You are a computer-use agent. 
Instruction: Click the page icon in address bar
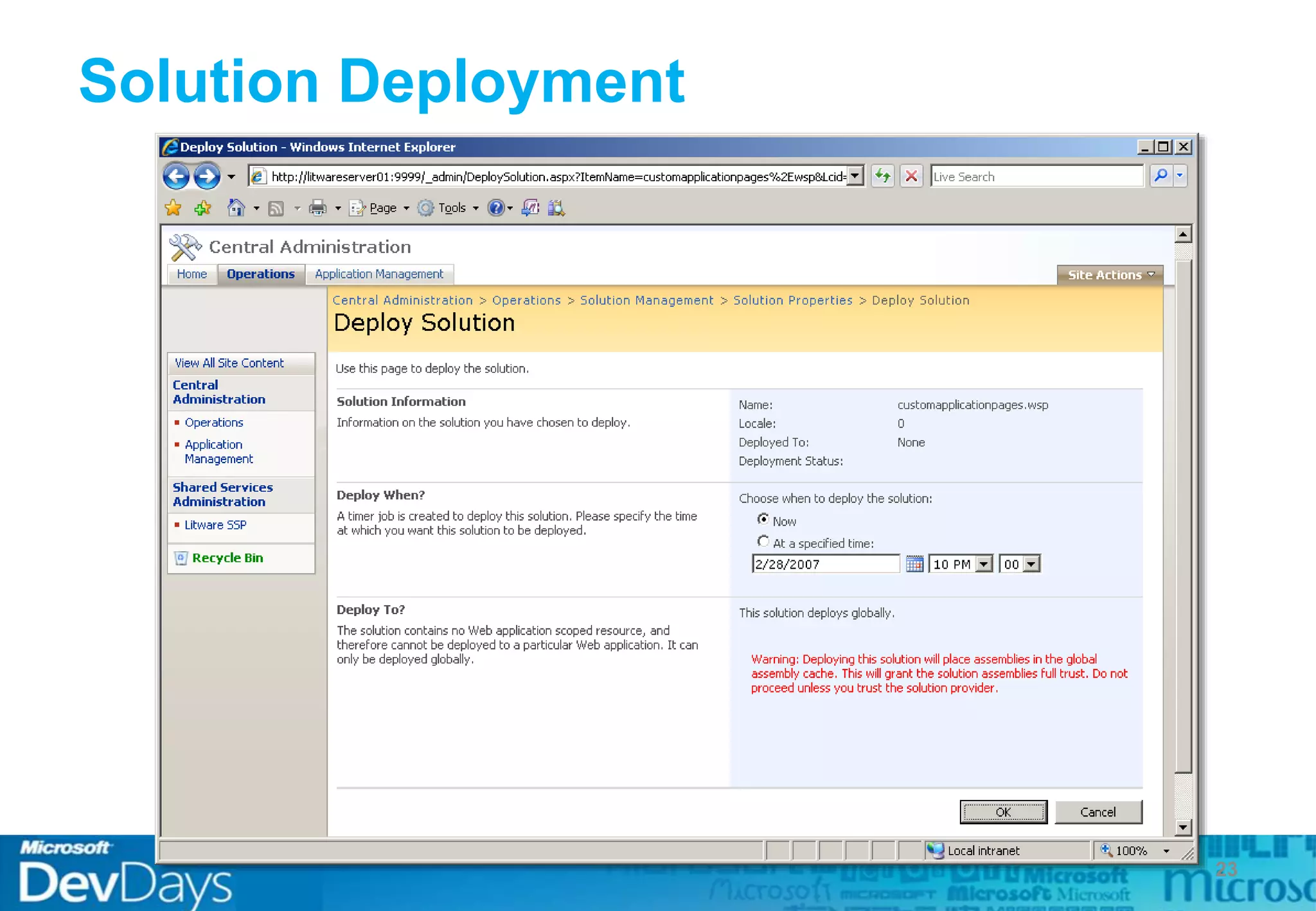tap(258, 176)
